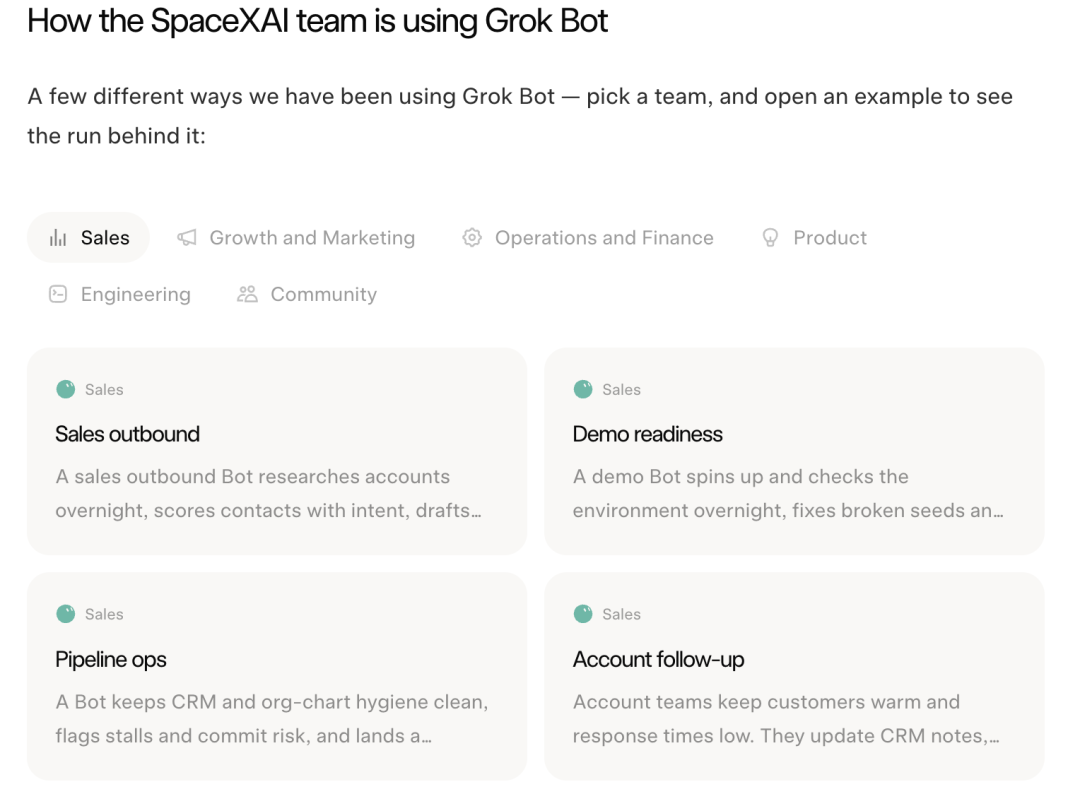The height and width of the screenshot is (794, 1080).
Task: Open the Account follow-up example title
Action: [x=658, y=659]
